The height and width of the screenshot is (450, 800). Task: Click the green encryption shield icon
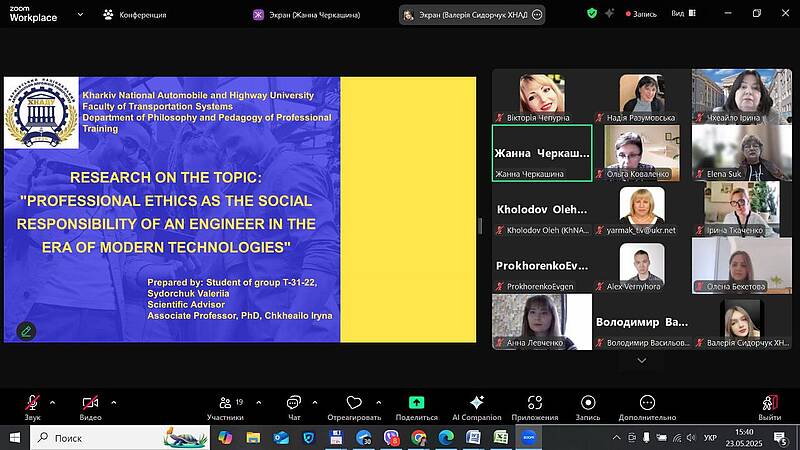point(592,14)
